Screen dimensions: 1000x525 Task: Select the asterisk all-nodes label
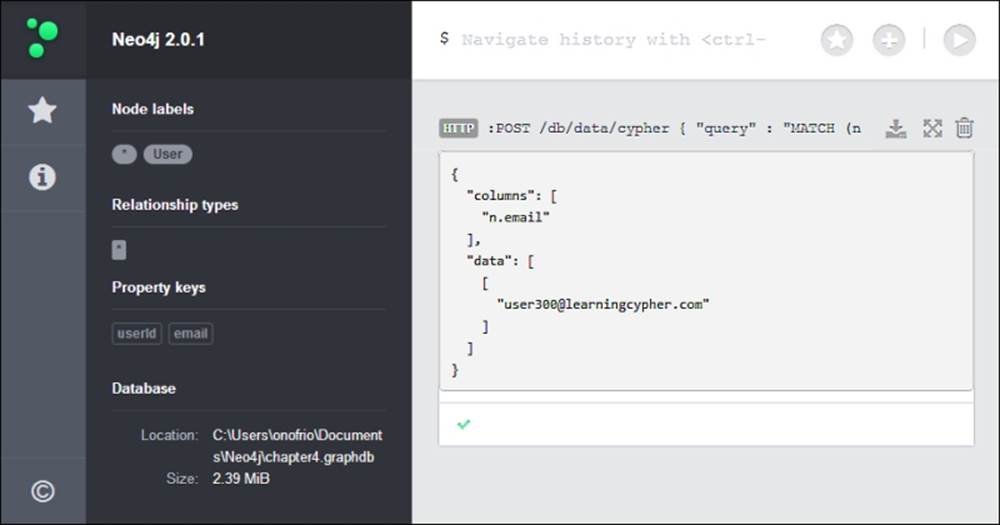(x=124, y=154)
